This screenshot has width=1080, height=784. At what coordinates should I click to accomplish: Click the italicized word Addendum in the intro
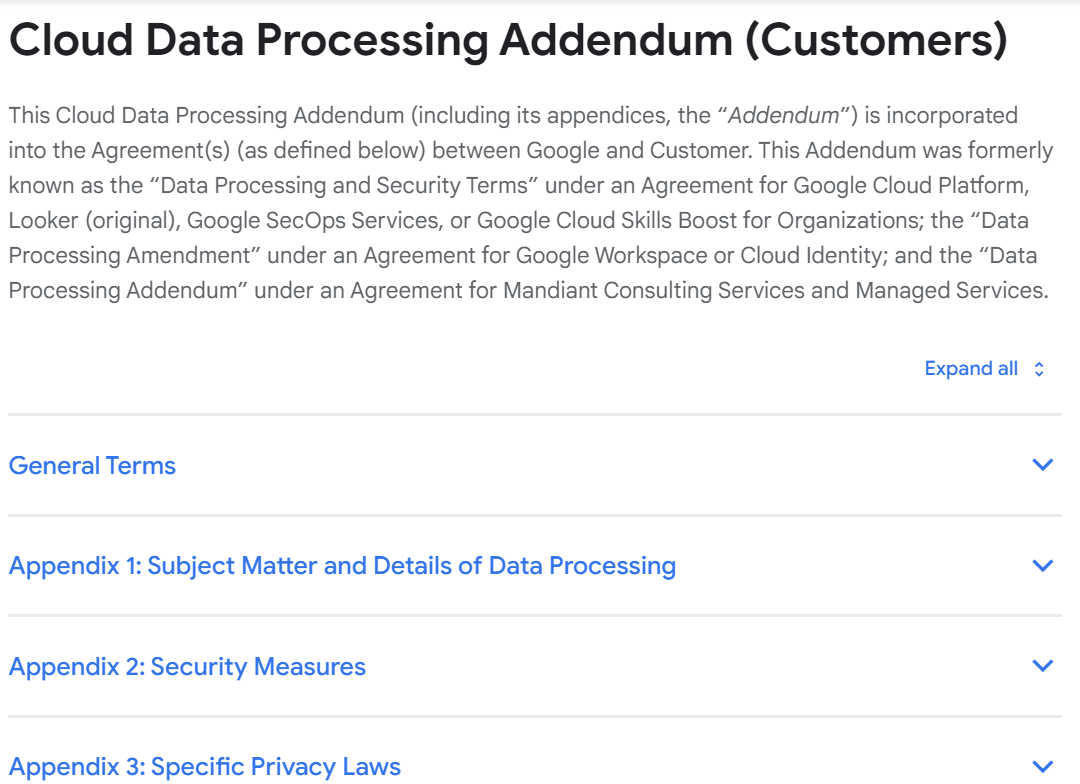click(784, 115)
